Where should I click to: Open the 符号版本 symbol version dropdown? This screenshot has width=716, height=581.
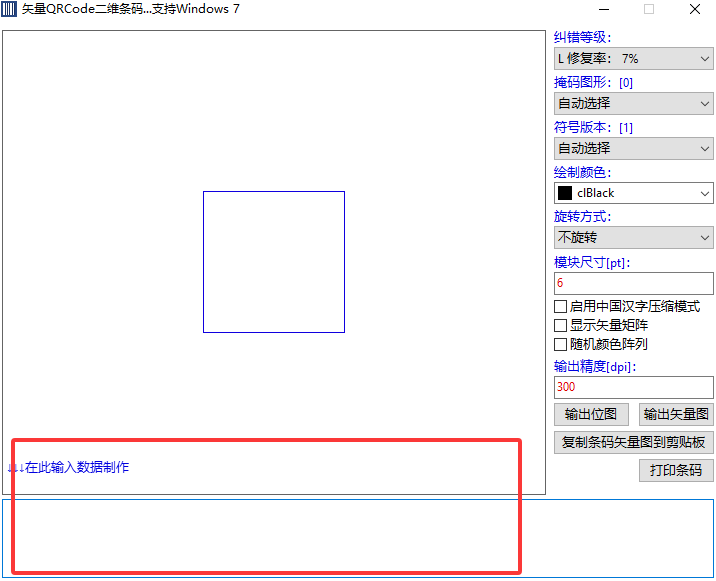click(633, 148)
